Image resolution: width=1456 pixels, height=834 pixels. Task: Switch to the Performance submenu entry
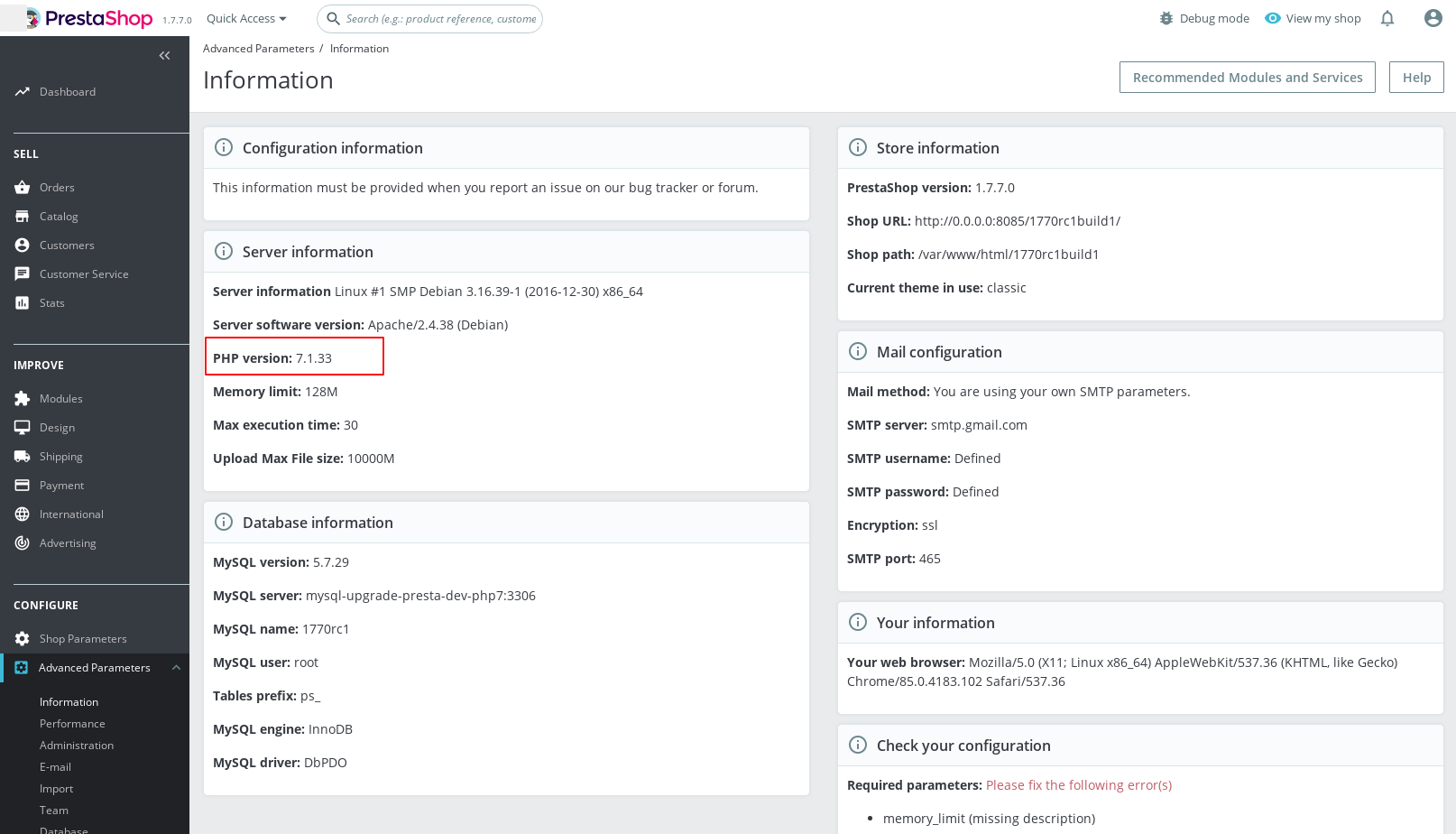click(72, 723)
